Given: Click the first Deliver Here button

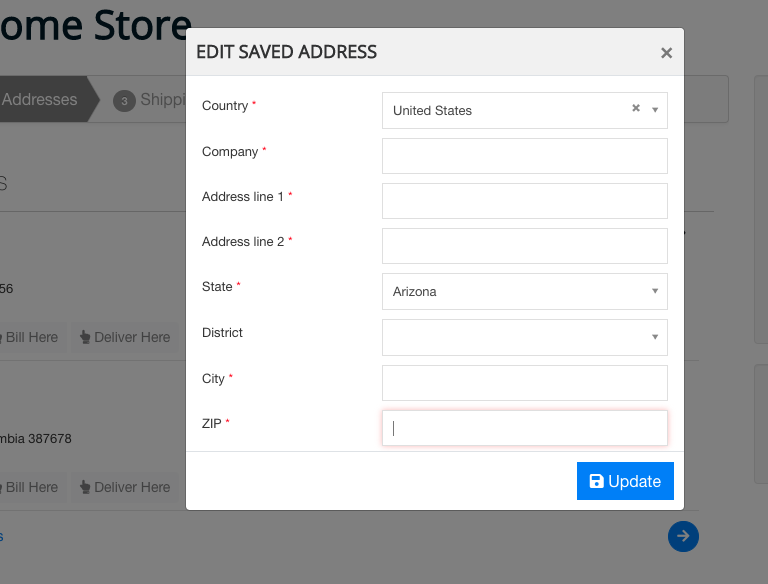Looking at the screenshot, I should pos(125,337).
